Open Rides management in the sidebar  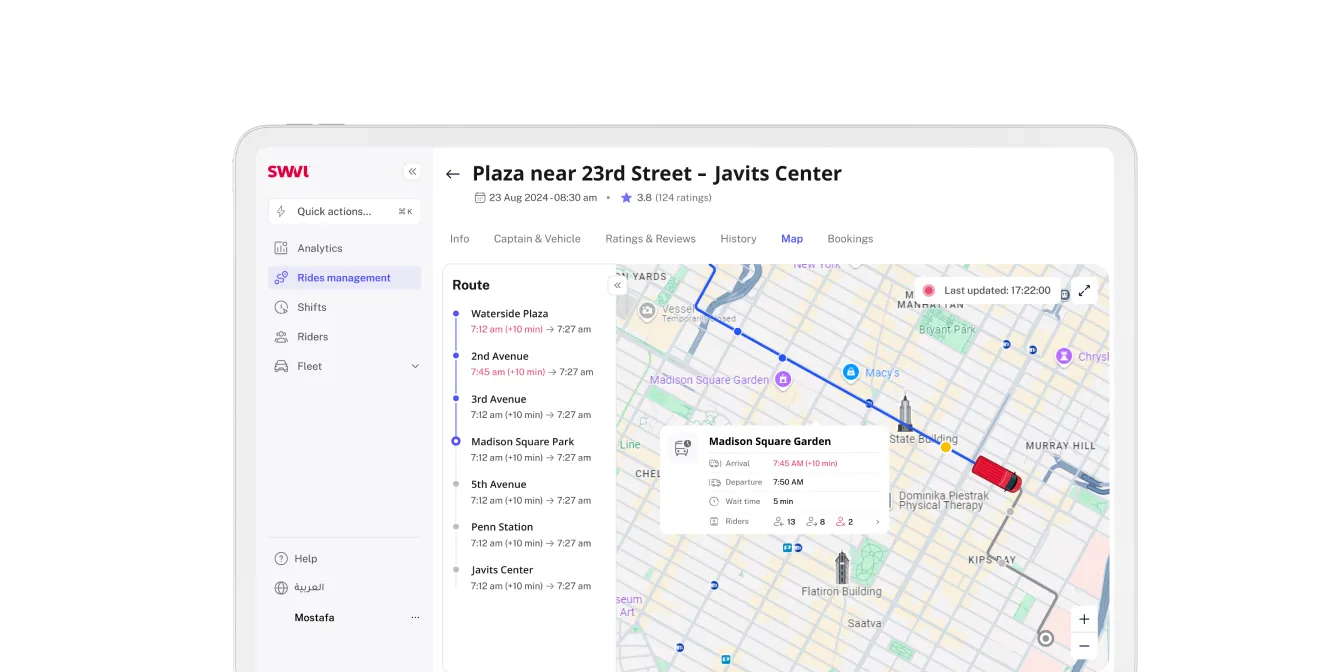344,278
